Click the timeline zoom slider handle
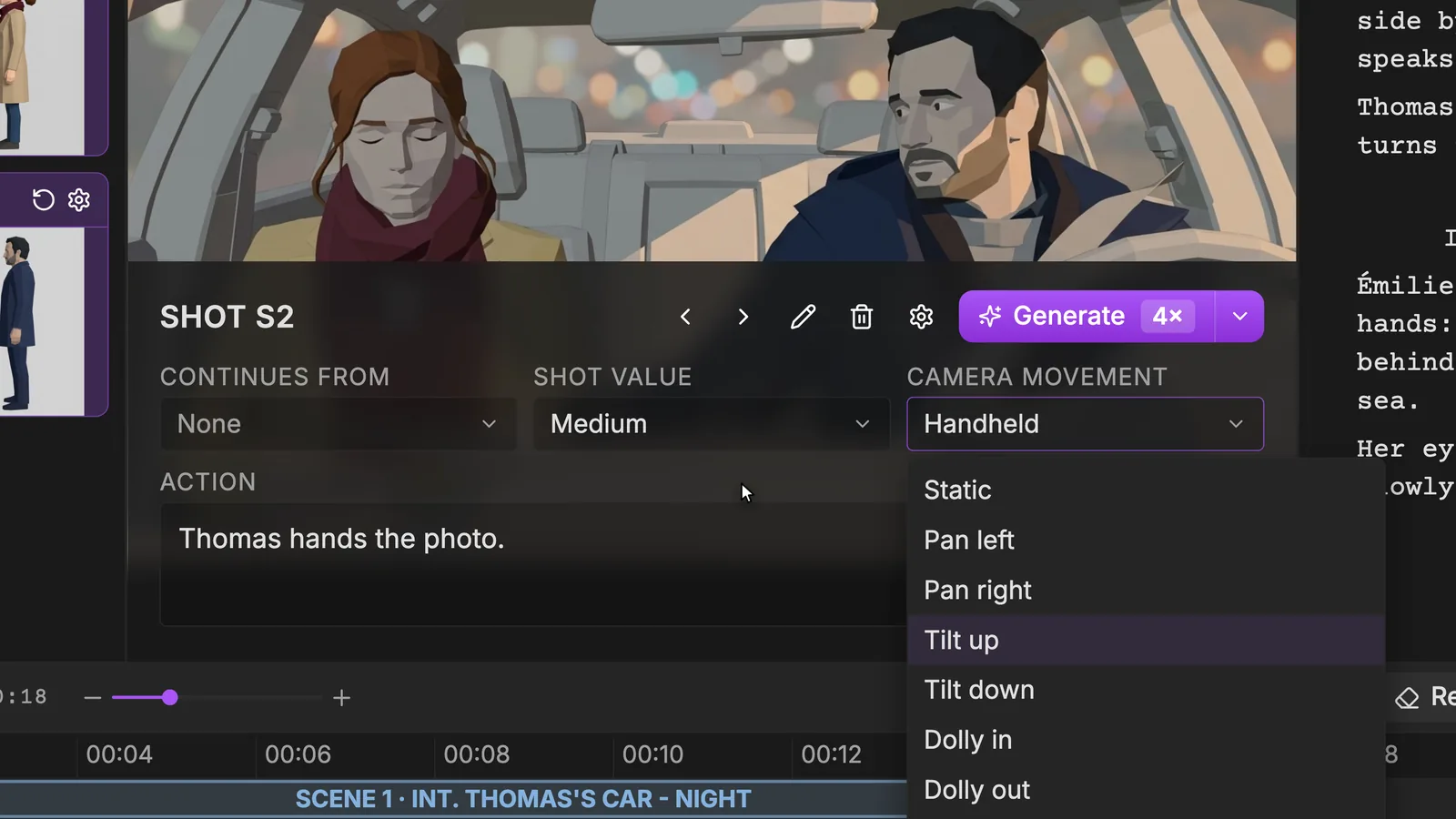This screenshot has height=819, width=1456. [170, 698]
